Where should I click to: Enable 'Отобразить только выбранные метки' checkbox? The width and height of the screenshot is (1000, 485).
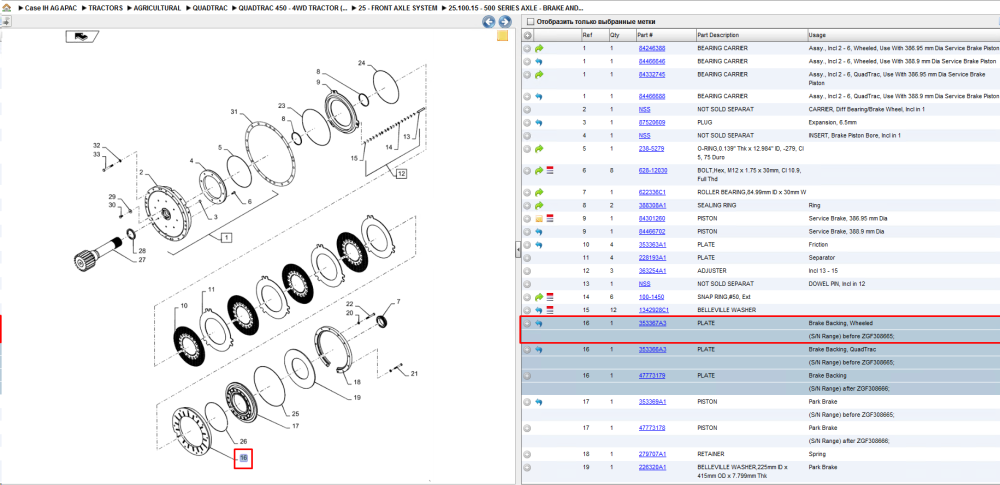click(x=530, y=22)
